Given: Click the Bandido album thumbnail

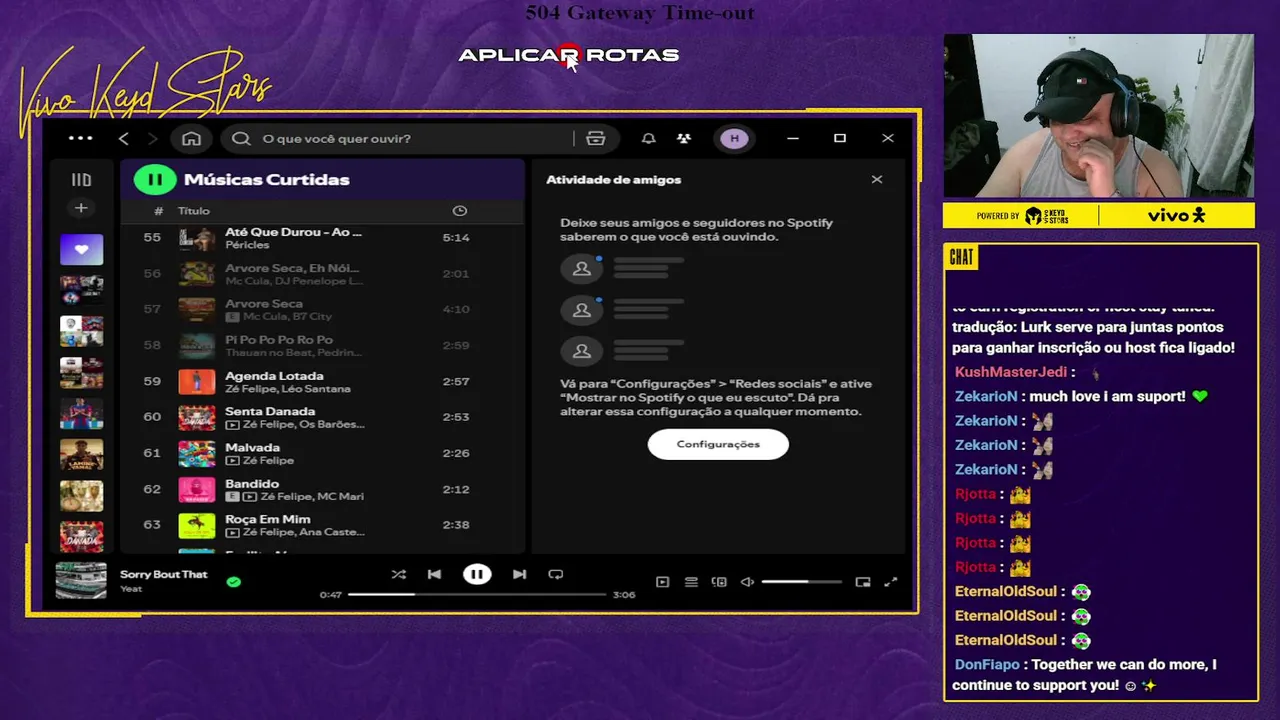Looking at the screenshot, I should click(x=197, y=489).
